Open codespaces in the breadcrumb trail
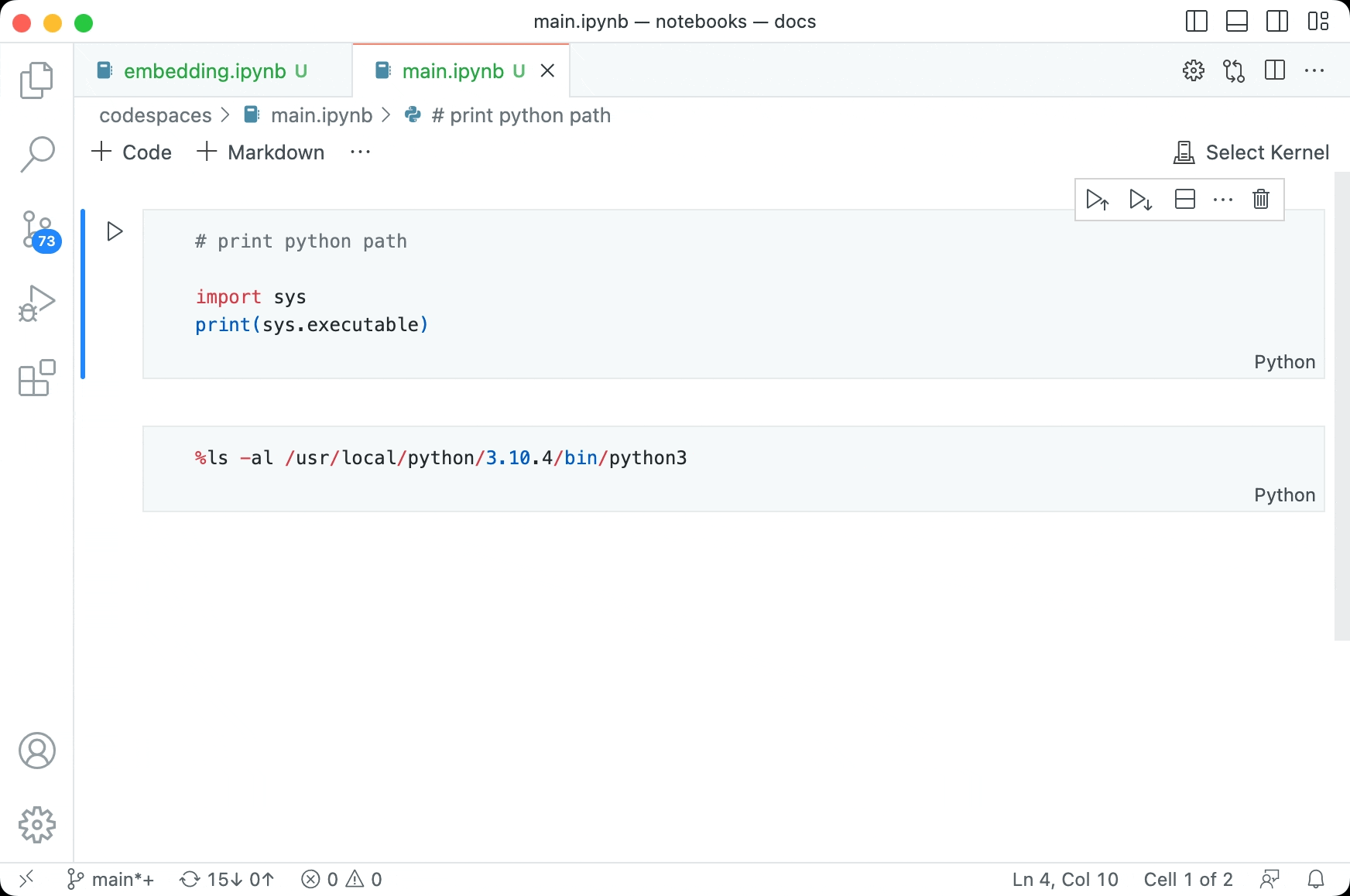 [155, 115]
